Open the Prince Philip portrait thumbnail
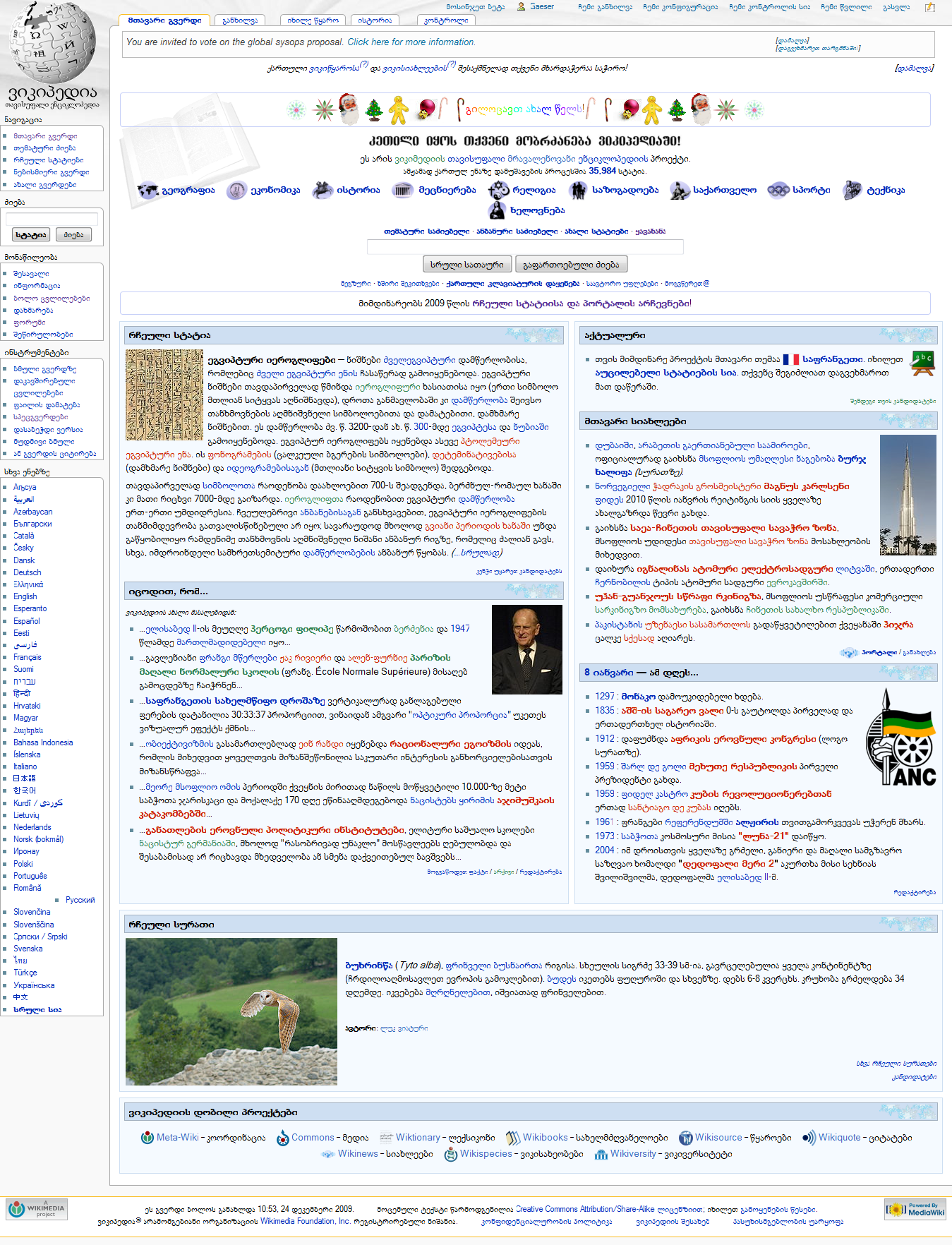Screen dimensions: 952x1245 coord(527,649)
